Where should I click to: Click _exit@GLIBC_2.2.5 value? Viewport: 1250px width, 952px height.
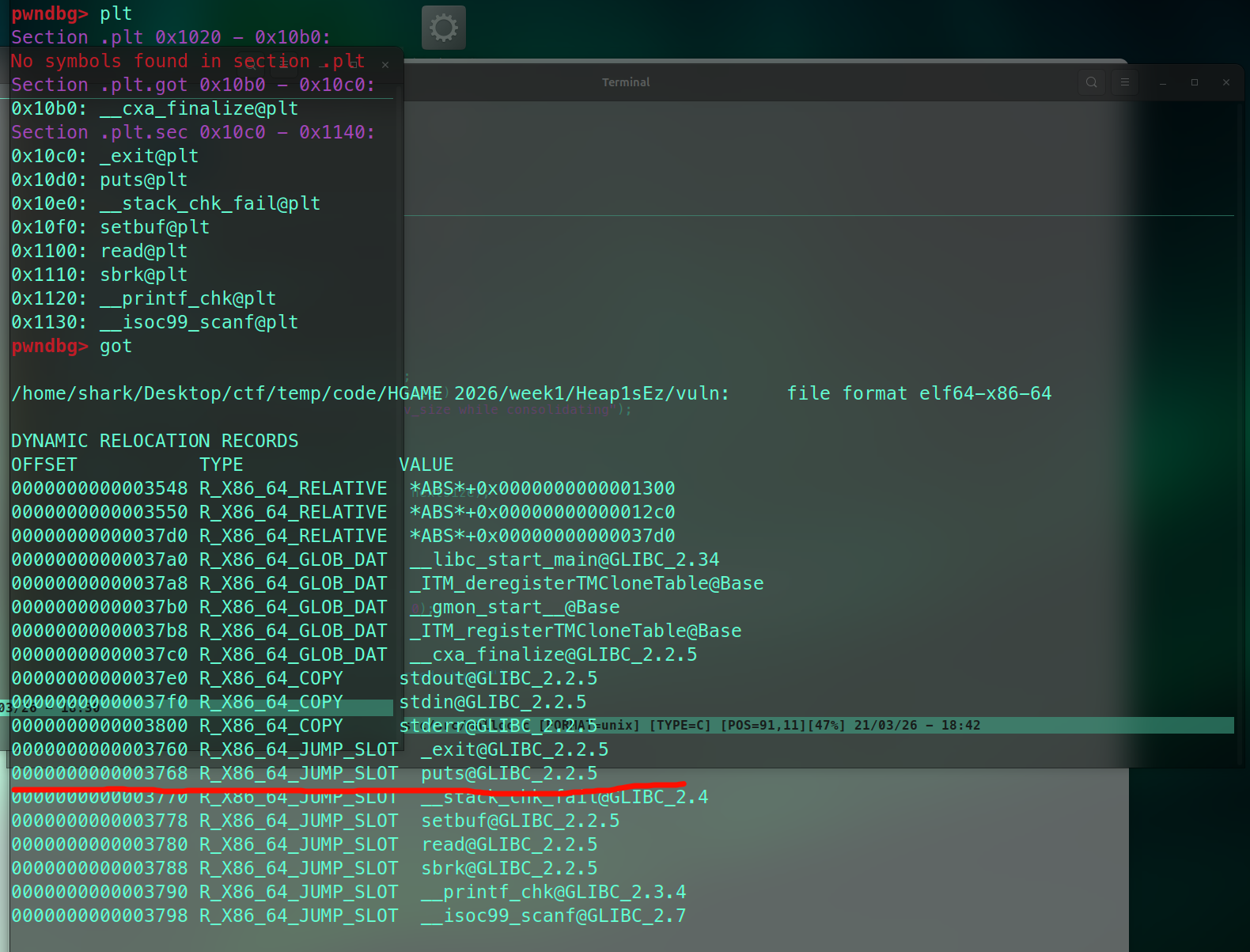point(514,749)
